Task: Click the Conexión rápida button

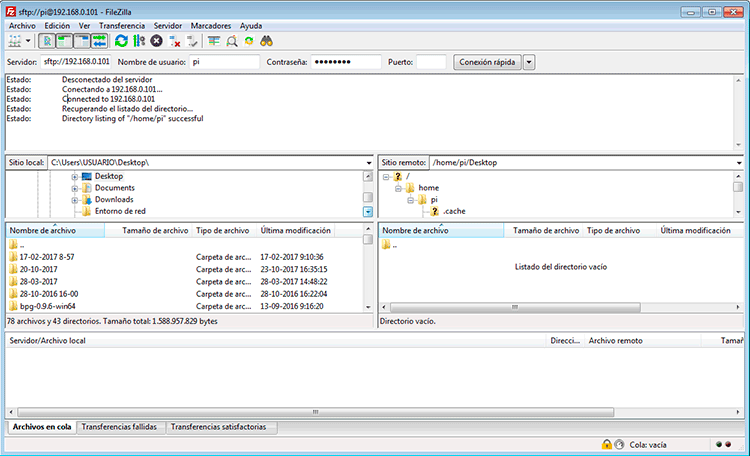Action: point(487,62)
